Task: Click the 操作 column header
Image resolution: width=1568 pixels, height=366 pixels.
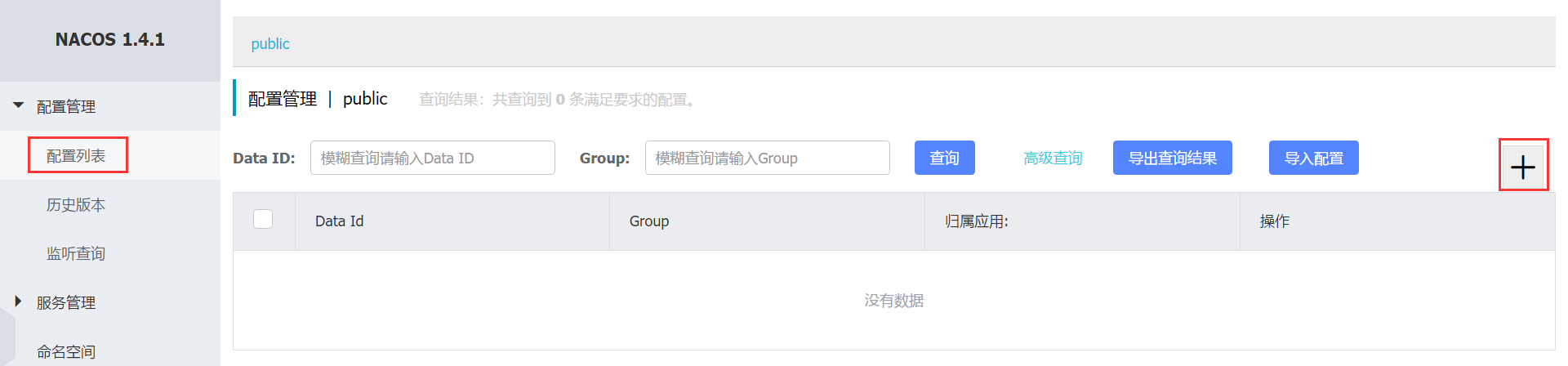Action: tap(1275, 221)
